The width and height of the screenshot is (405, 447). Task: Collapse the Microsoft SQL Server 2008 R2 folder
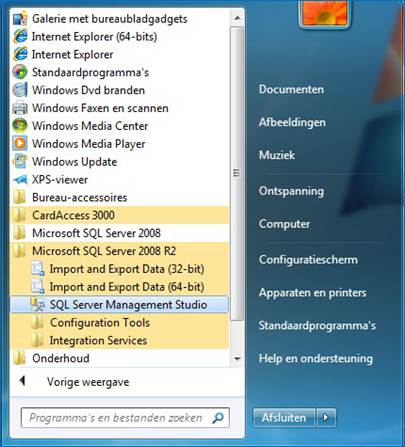(x=120, y=251)
